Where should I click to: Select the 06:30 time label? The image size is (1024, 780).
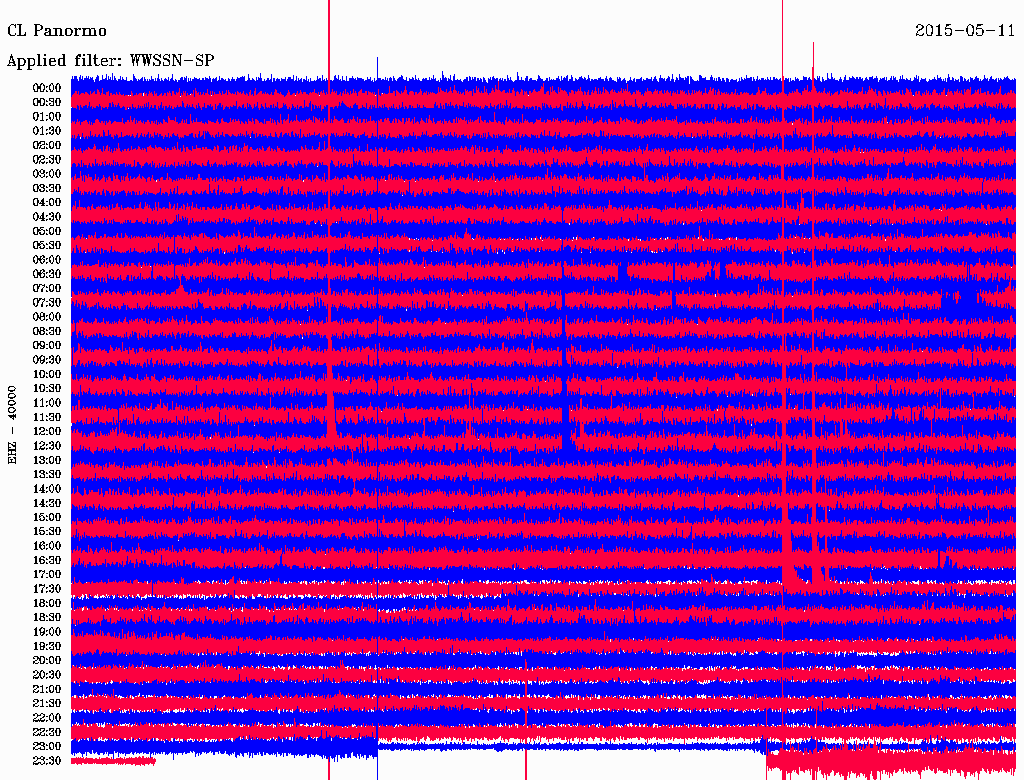pos(47,274)
